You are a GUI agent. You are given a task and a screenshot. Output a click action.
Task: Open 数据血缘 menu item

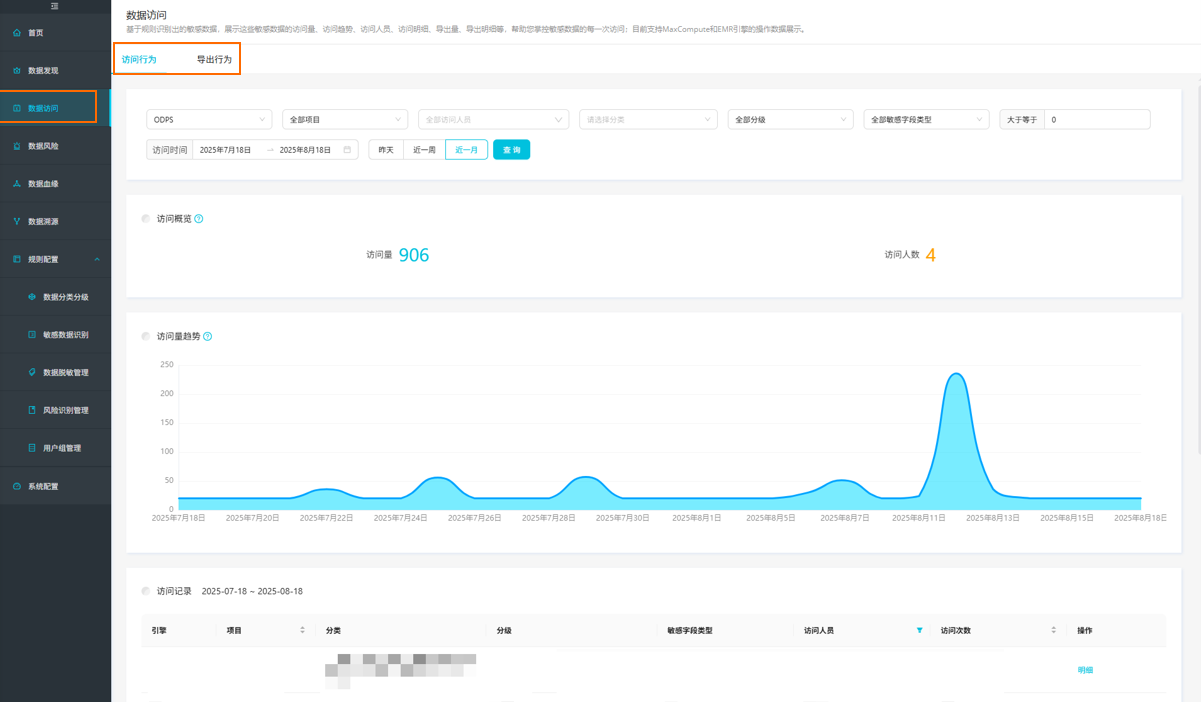(55, 184)
